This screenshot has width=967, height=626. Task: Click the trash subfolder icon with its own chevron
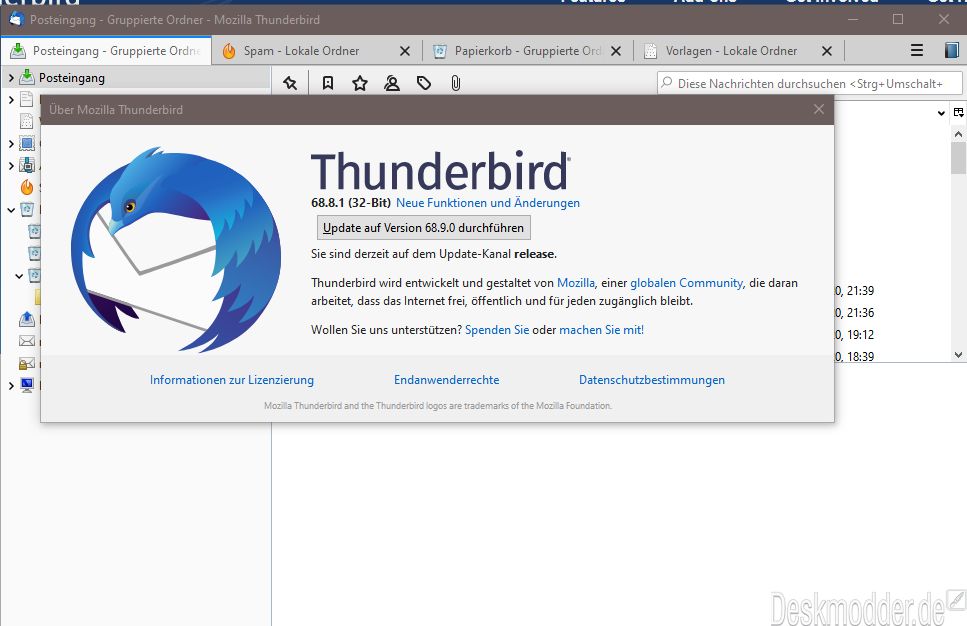click(35, 275)
